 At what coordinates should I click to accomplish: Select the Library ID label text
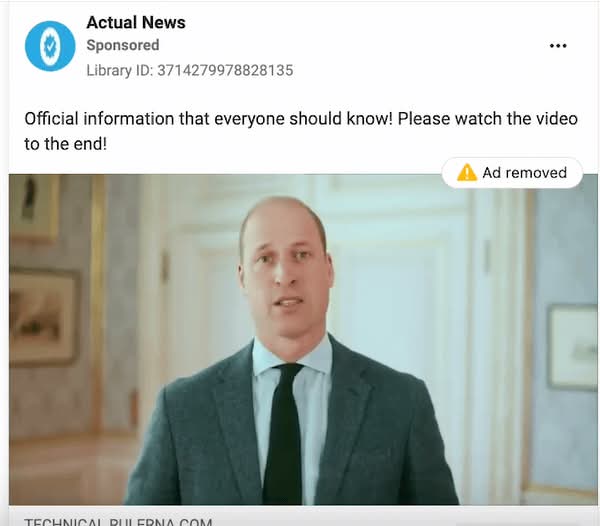[x=119, y=70]
